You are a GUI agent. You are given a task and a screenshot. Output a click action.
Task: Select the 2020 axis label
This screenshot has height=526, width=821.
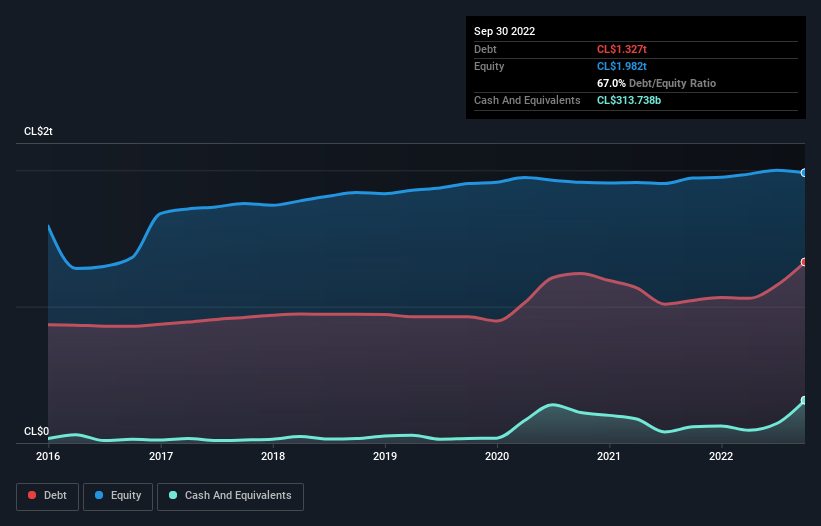[497, 456]
